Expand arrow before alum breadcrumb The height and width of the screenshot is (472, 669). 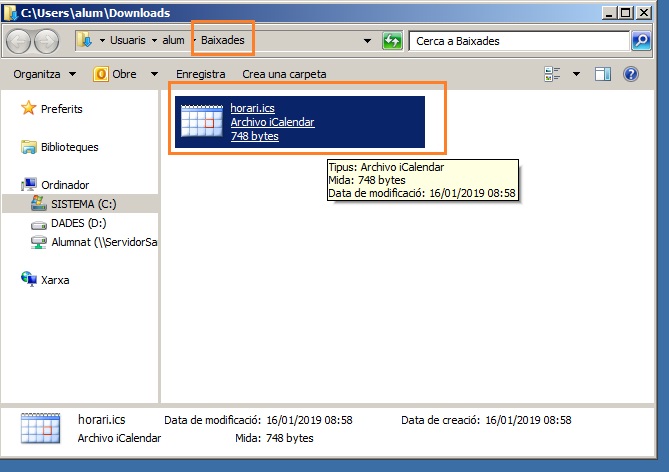tap(154, 41)
